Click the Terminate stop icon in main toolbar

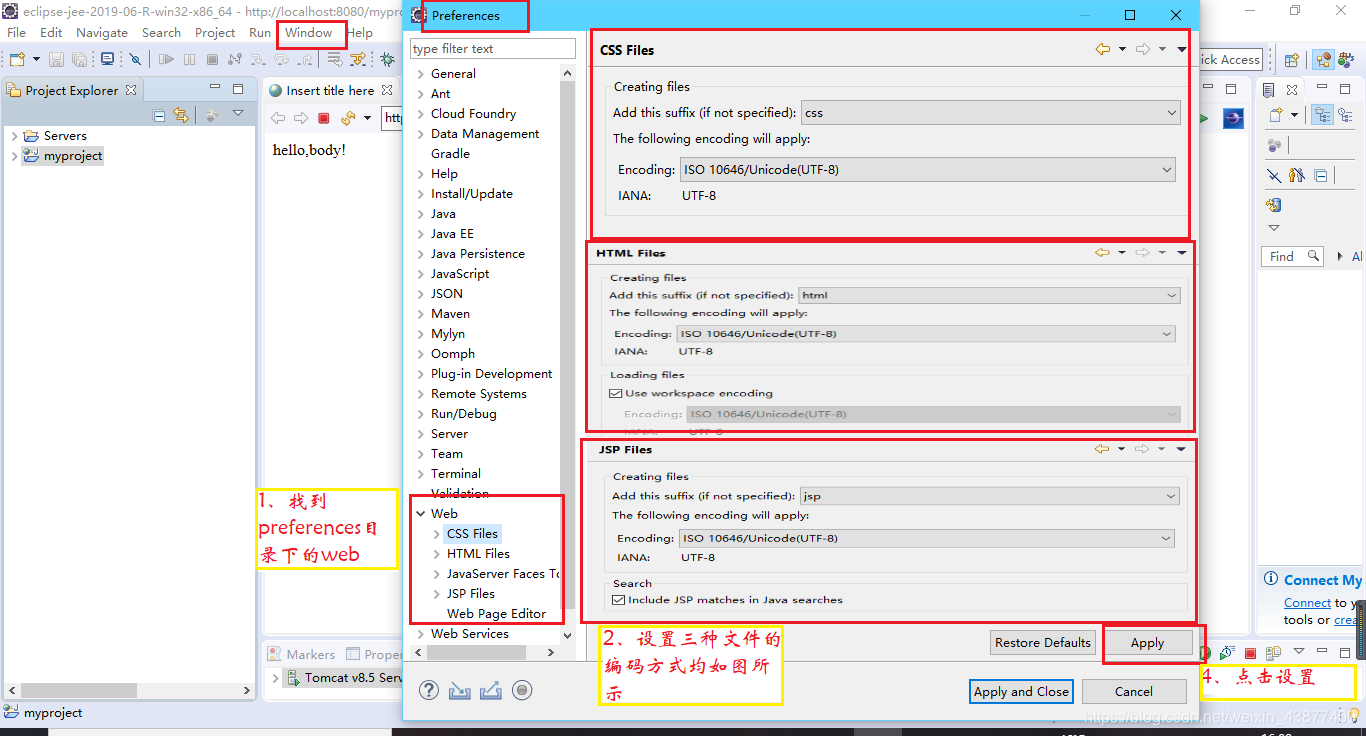(212, 60)
